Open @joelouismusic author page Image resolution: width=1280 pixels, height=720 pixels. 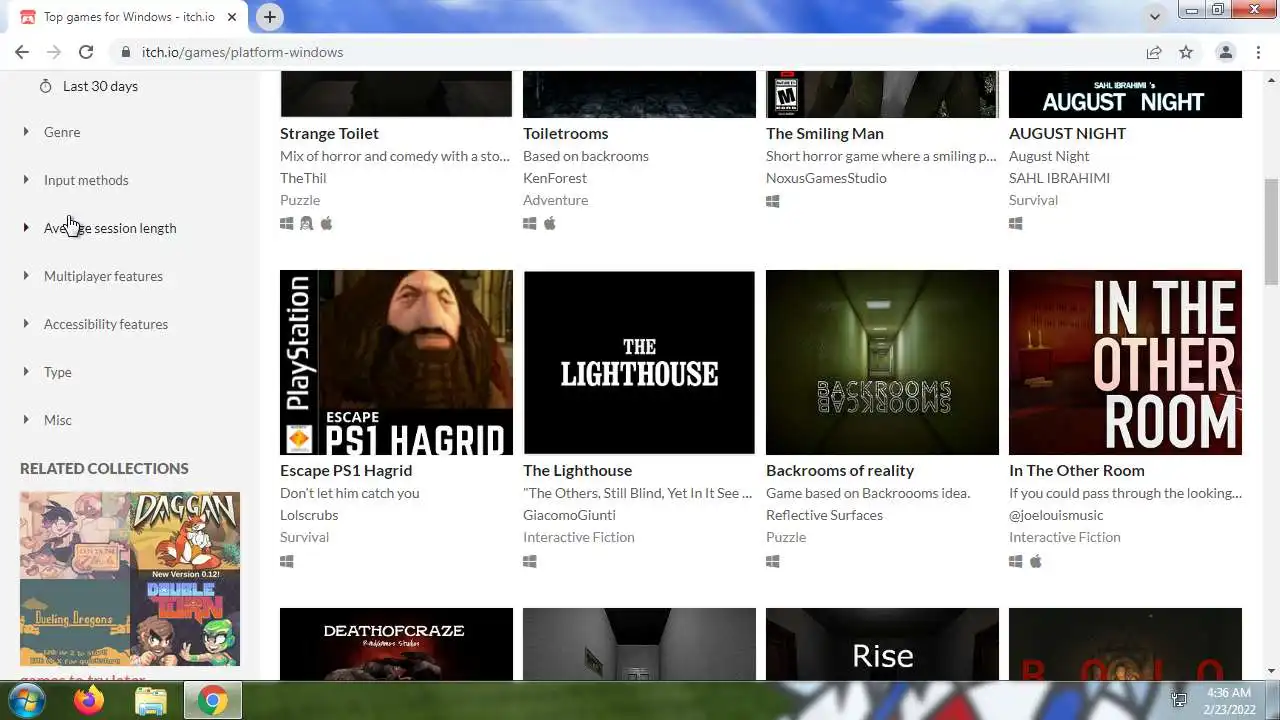(1056, 515)
